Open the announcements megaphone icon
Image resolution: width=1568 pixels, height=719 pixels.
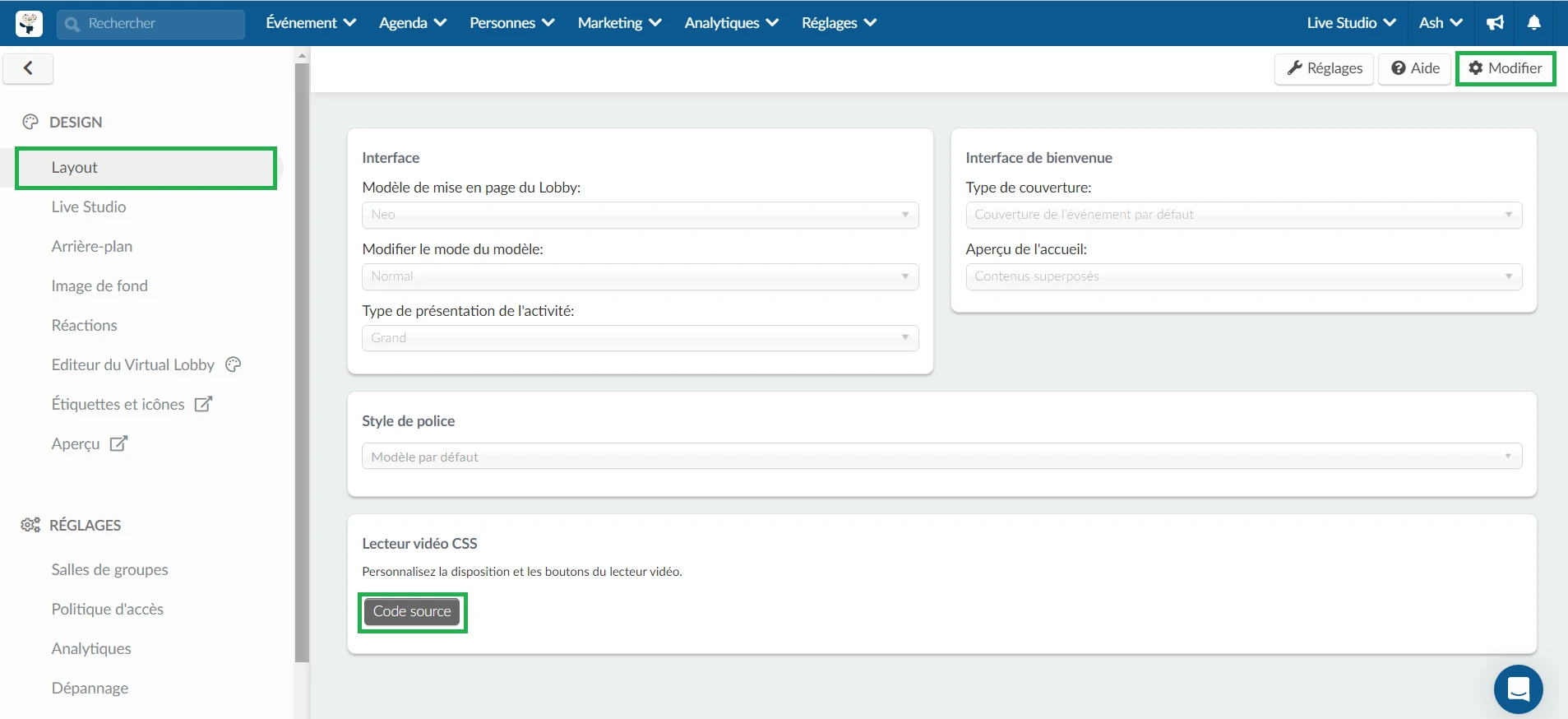coord(1495,23)
